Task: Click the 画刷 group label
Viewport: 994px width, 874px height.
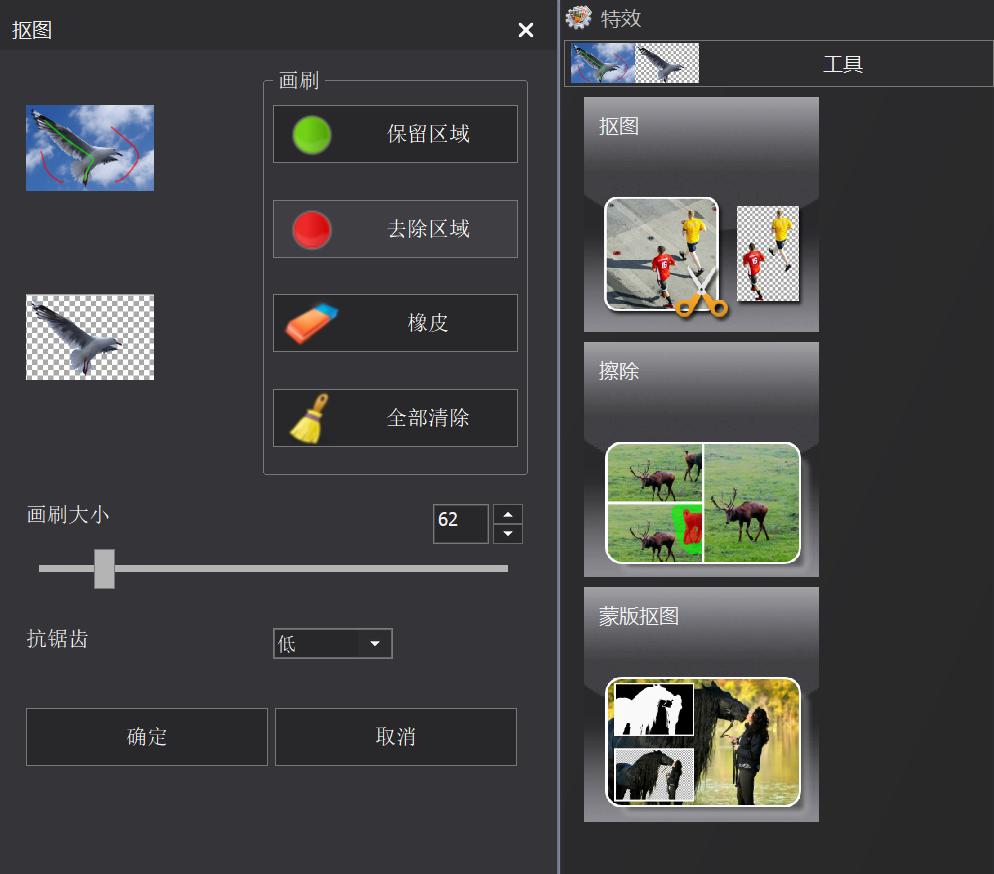Action: 299,80
